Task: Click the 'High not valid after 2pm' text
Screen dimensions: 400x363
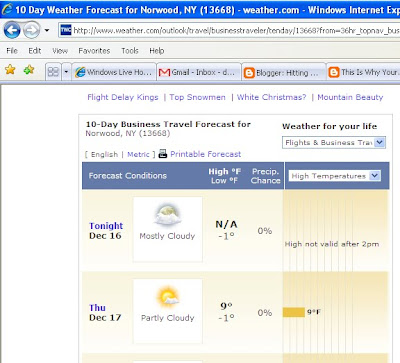Action: point(332,244)
